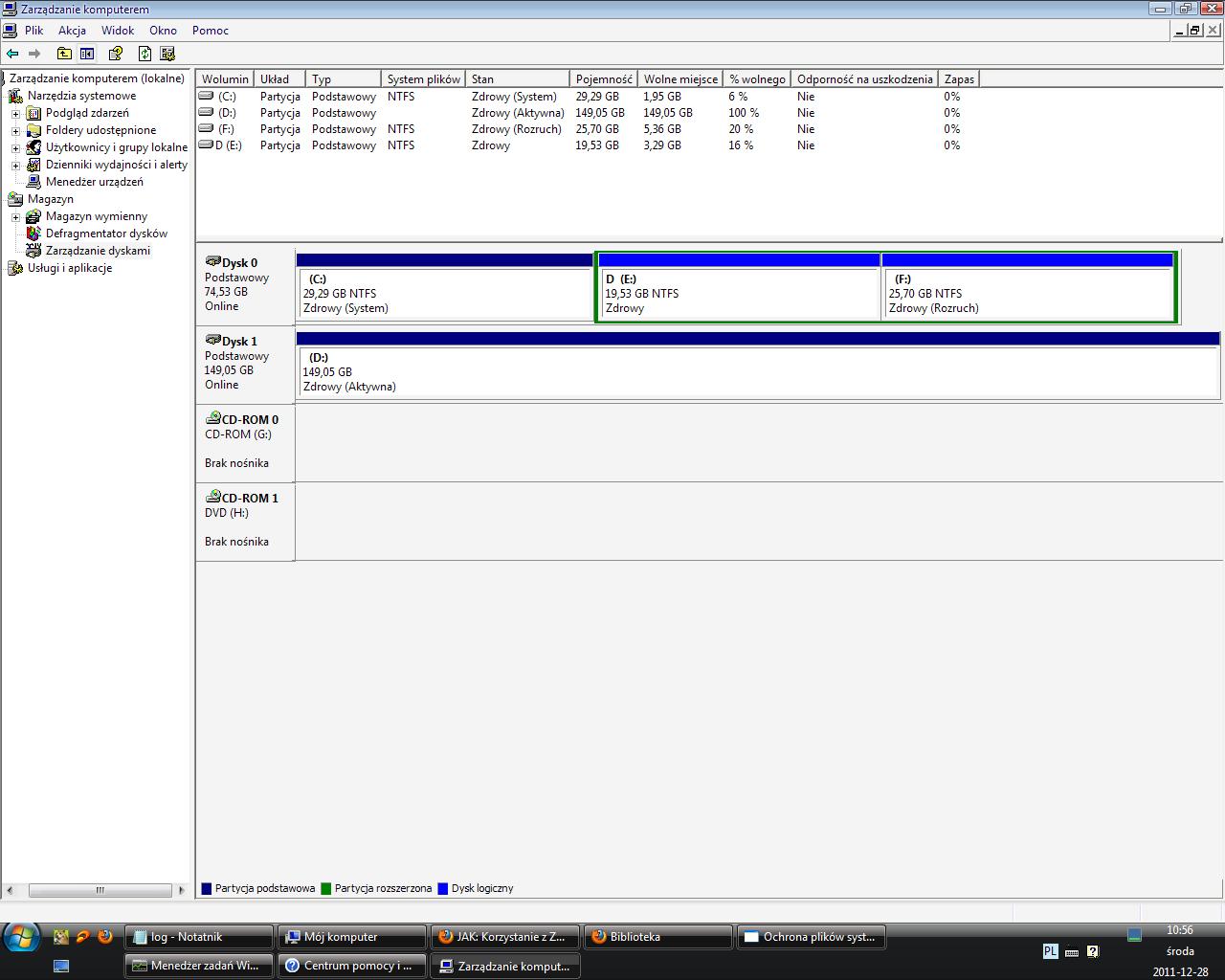Screen dimensions: 1225x980
Task: Select the Zarządzanie komputerem (lokalne) root node
Action: pyautogui.click(x=97, y=78)
